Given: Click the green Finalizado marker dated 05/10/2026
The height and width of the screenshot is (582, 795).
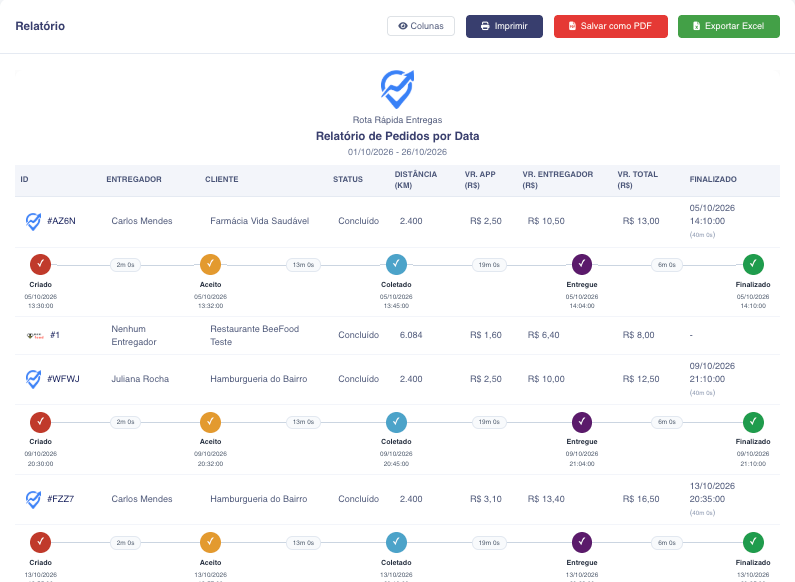Looking at the screenshot, I should click(x=753, y=264).
